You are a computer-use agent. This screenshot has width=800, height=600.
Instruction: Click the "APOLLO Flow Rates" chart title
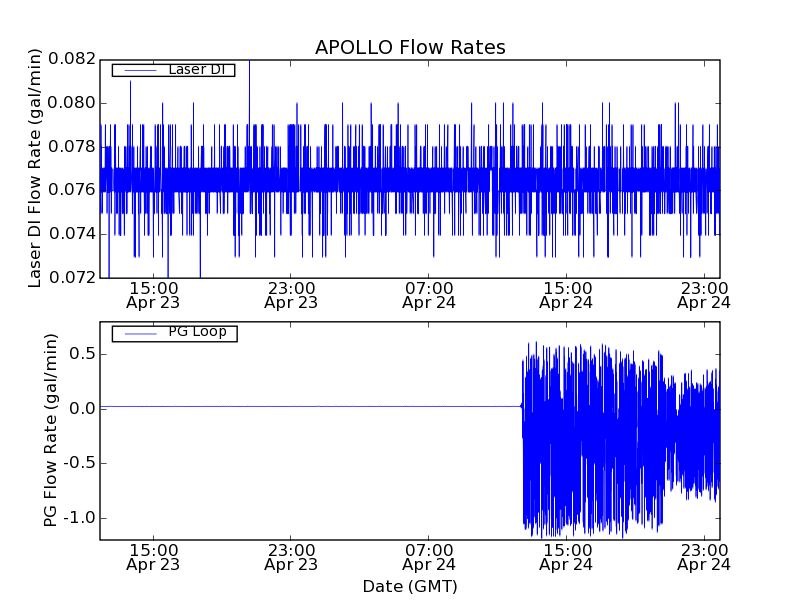pos(410,47)
